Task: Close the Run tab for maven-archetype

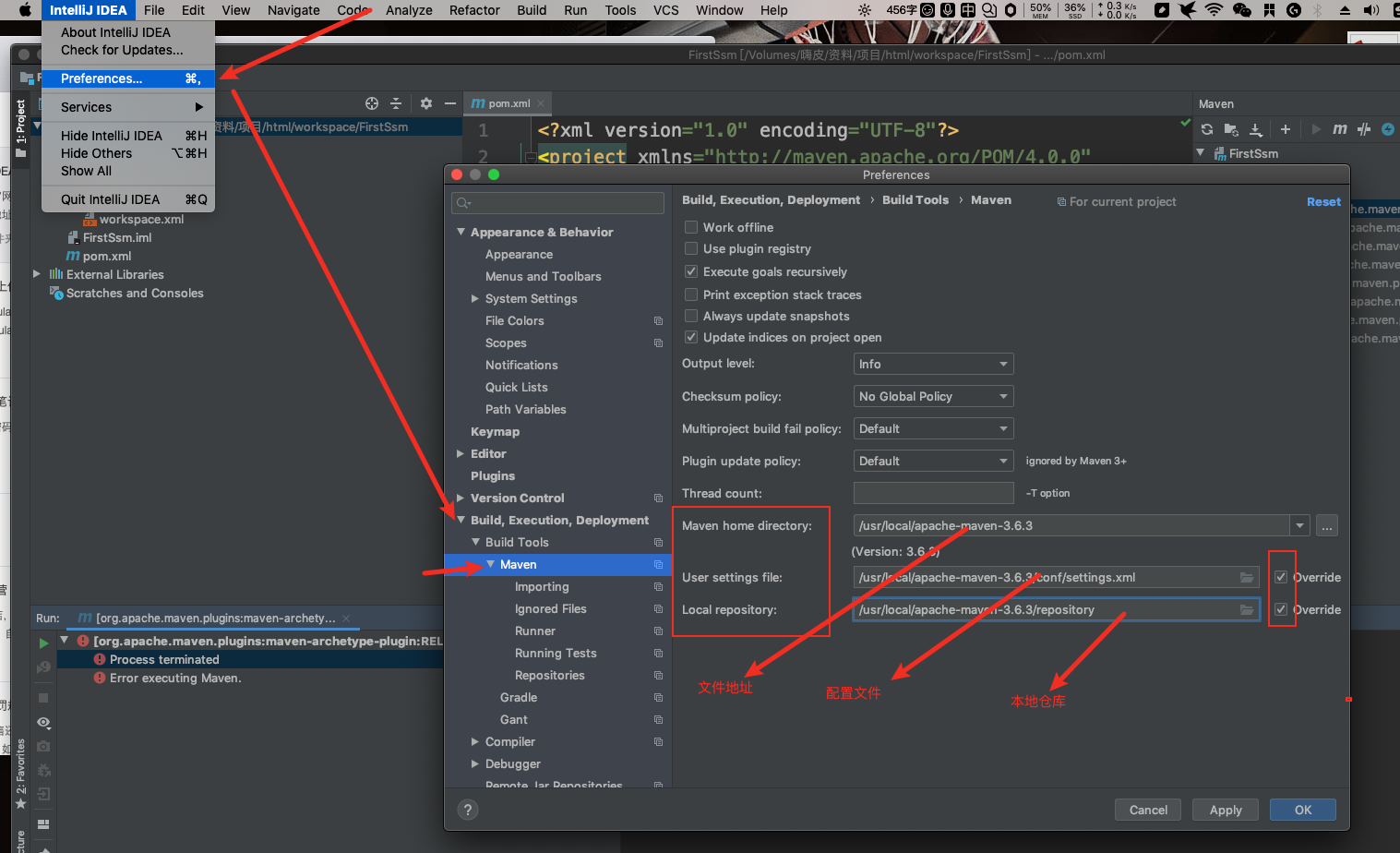Action: click(346, 619)
